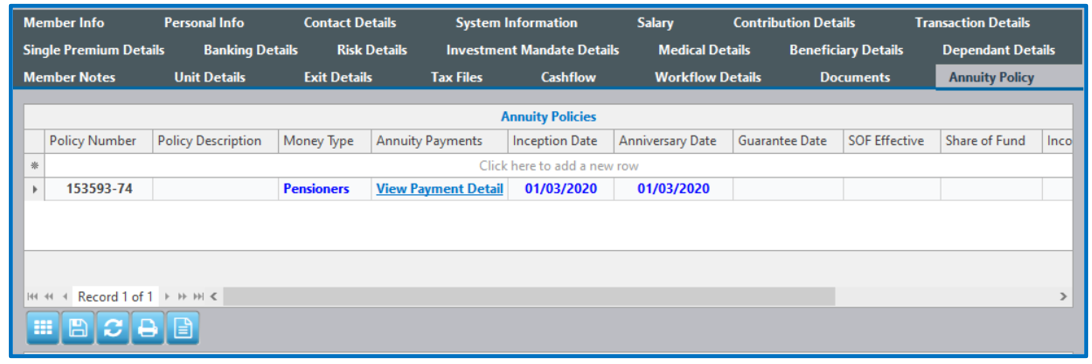Go to last record navigator arrow
Screen dimensions: 1092x364
coord(198,296)
